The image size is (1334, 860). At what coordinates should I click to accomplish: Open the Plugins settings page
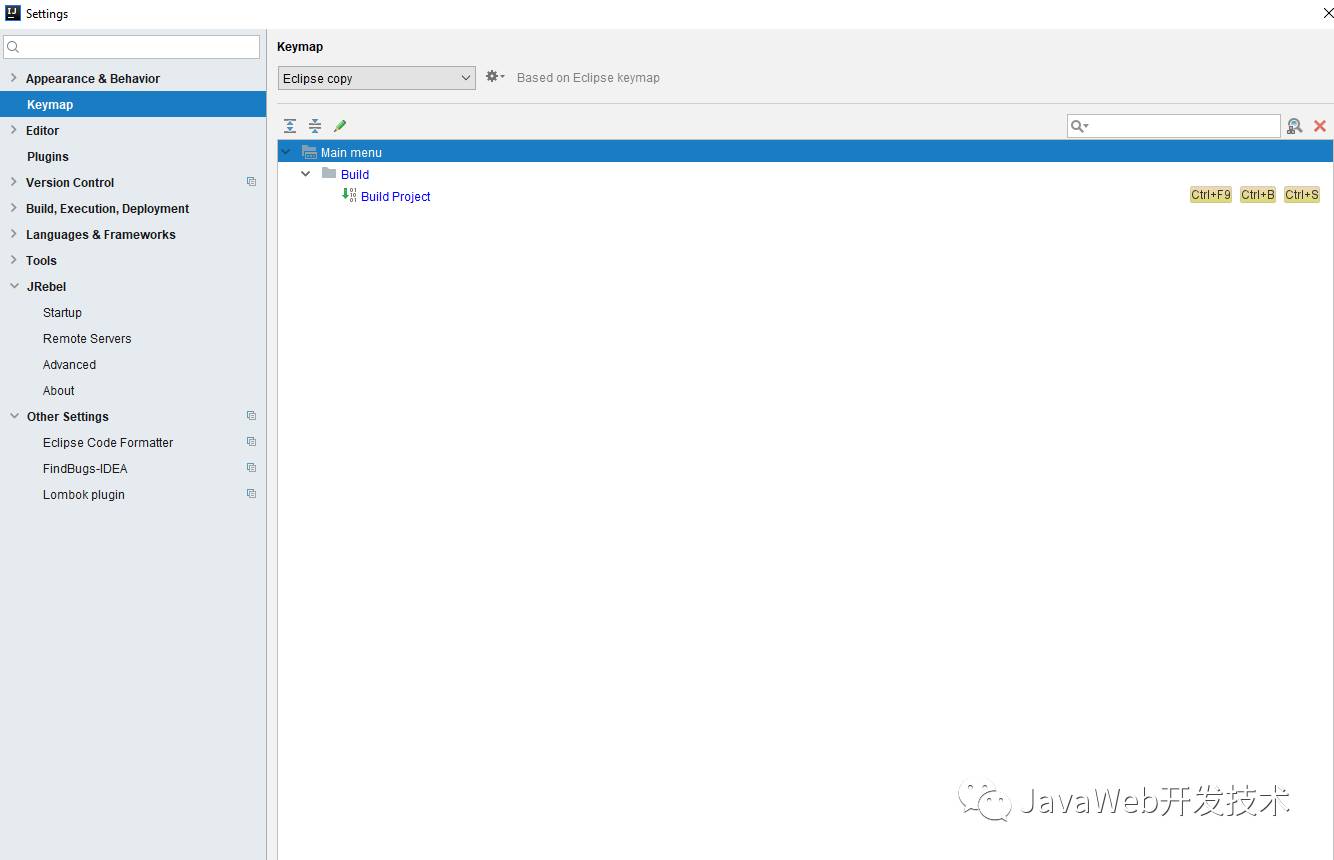pos(47,157)
